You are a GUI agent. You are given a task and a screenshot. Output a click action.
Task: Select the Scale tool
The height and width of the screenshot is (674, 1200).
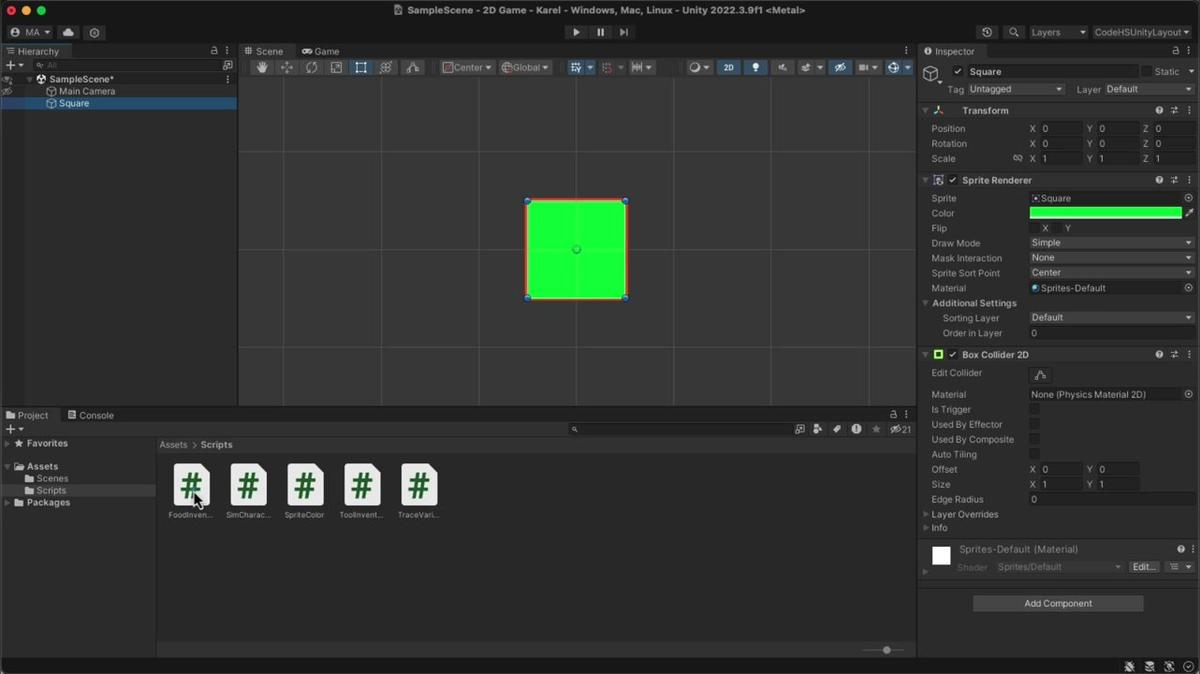coord(336,67)
